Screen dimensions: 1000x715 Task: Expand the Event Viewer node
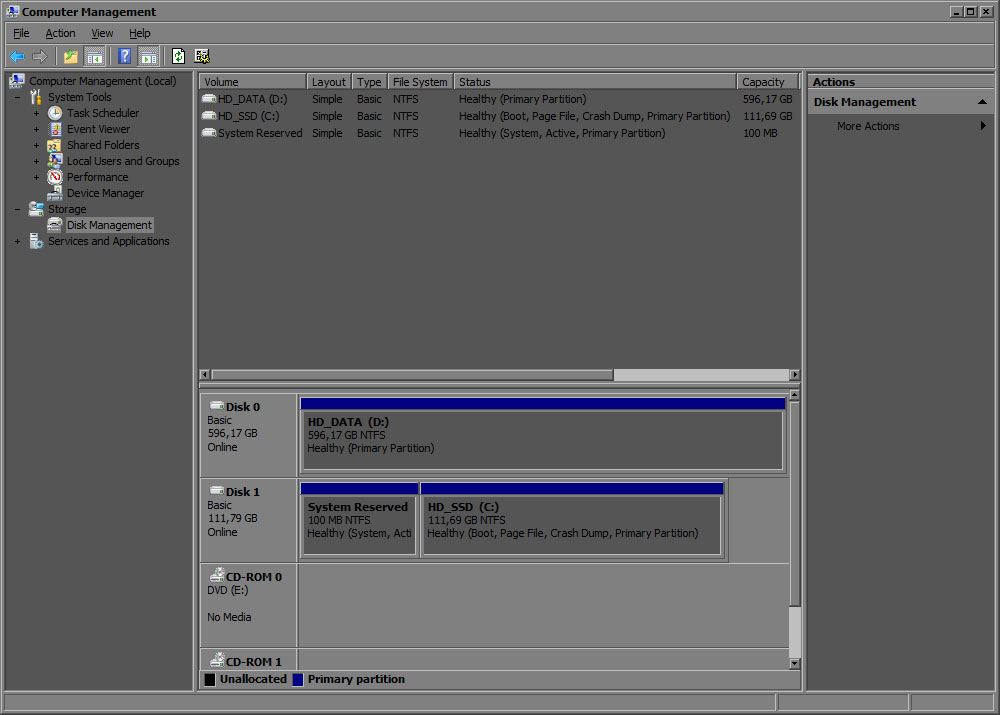coord(36,129)
